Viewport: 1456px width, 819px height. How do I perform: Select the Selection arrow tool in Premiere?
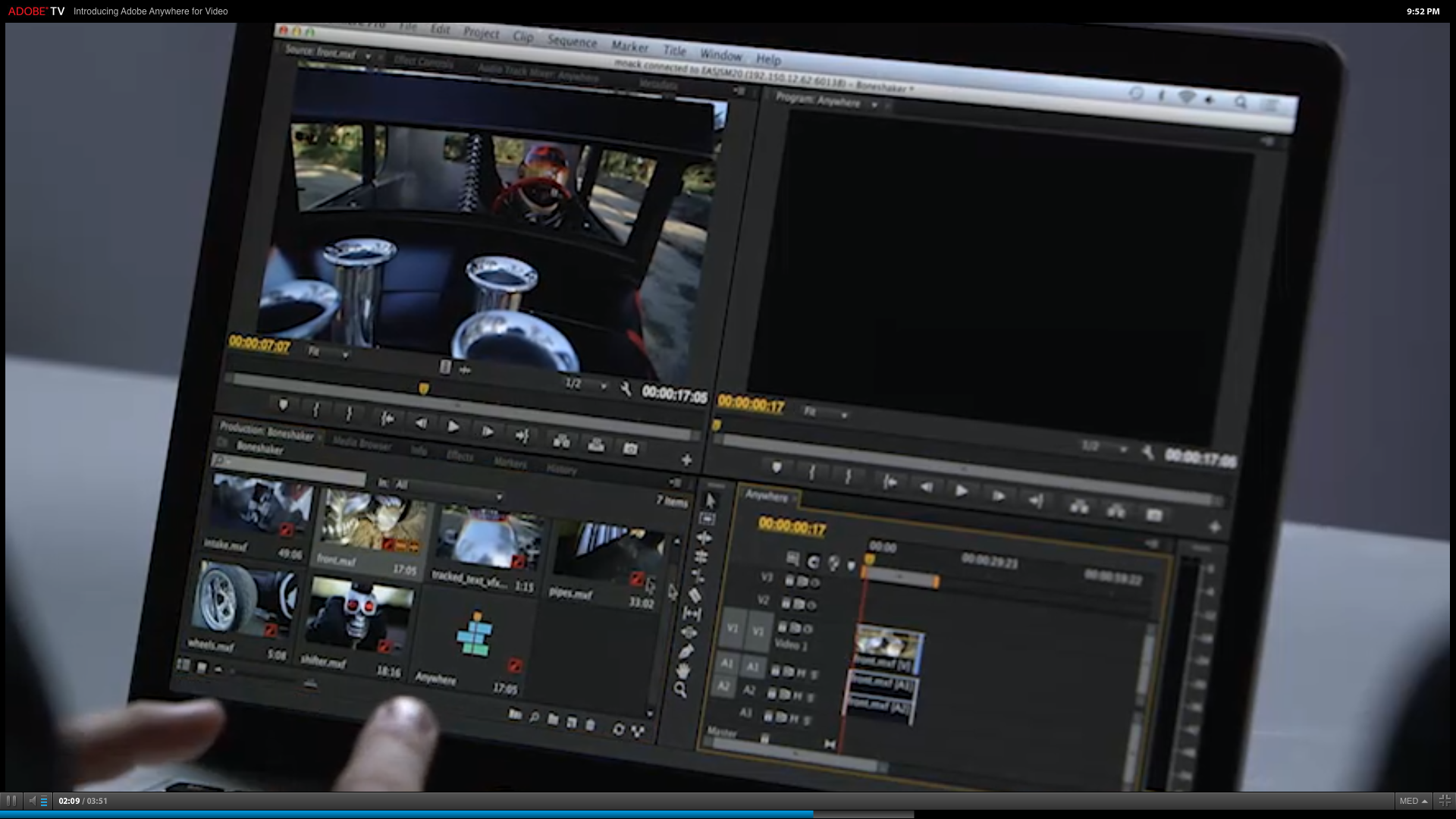click(x=711, y=501)
